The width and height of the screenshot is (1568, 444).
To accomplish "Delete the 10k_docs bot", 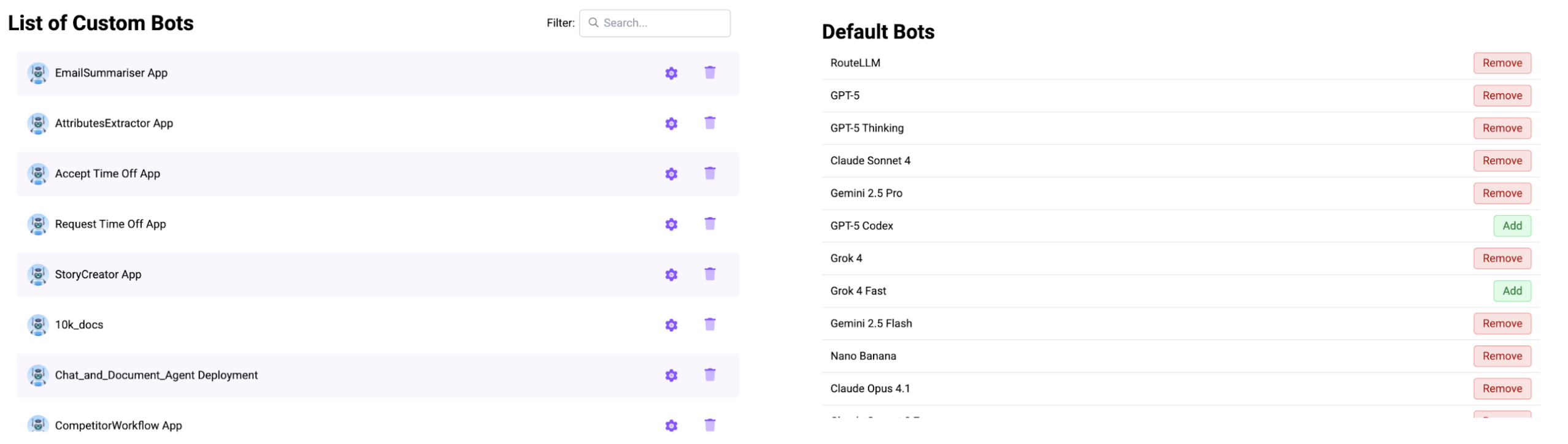I will 710,324.
